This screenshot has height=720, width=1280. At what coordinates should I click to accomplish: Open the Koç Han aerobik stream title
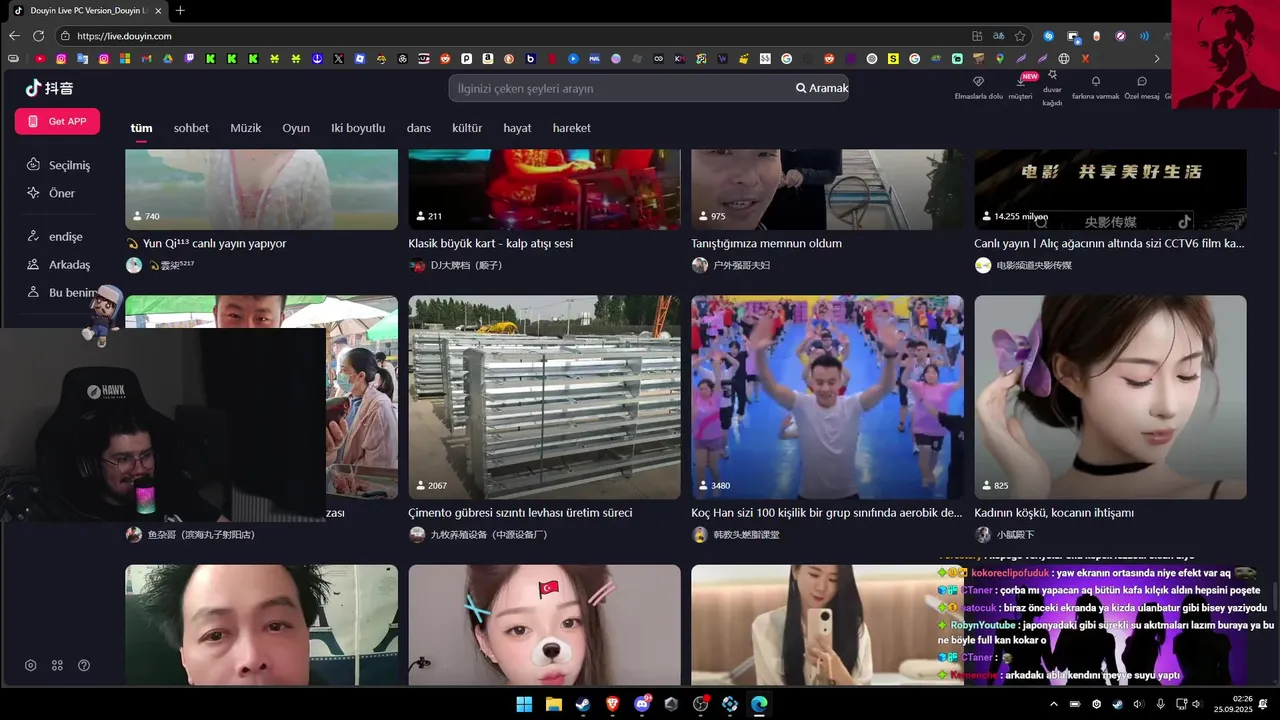coord(826,512)
